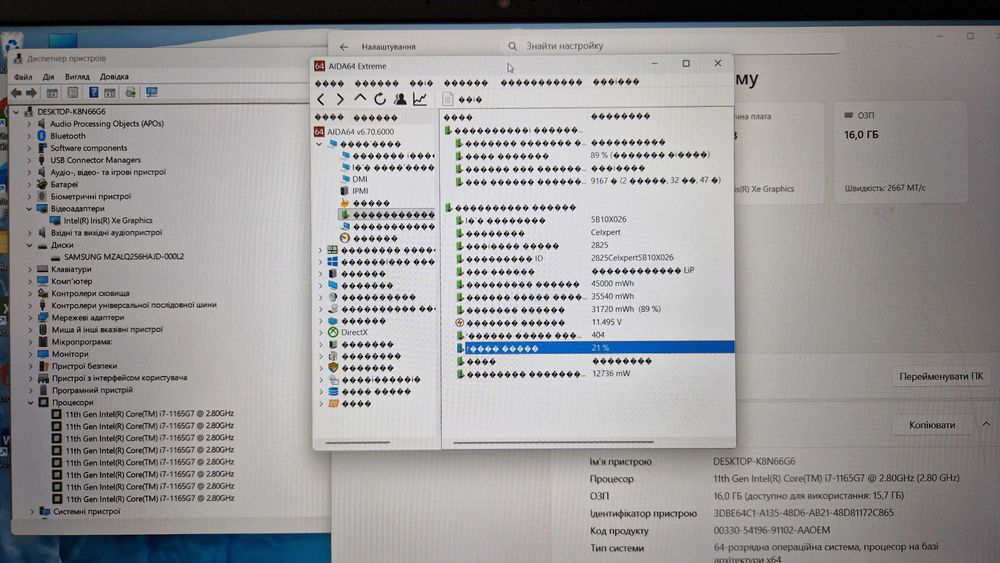Collapse device specs chevron beside Копіювати
The image size is (1000, 563).
(986, 424)
